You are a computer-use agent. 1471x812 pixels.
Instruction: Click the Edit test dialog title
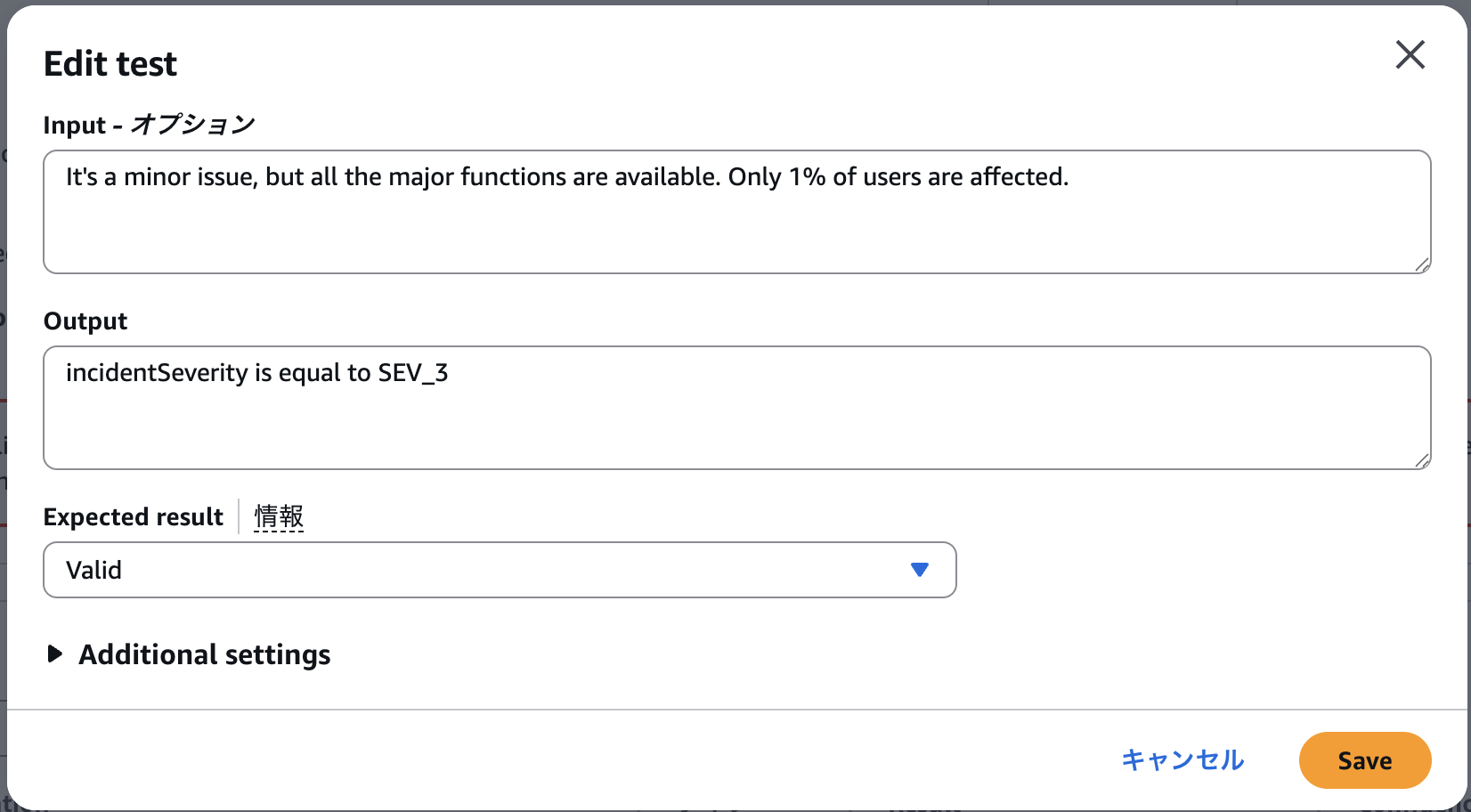(x=110, y=63)
